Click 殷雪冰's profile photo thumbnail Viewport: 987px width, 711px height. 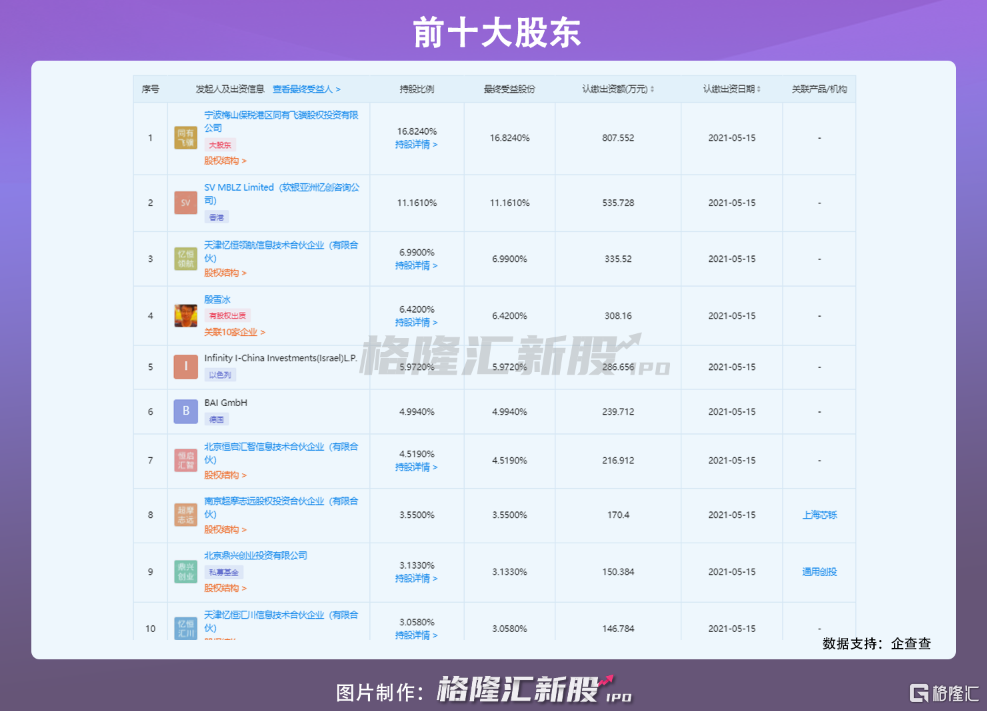[x=185, y=316]
